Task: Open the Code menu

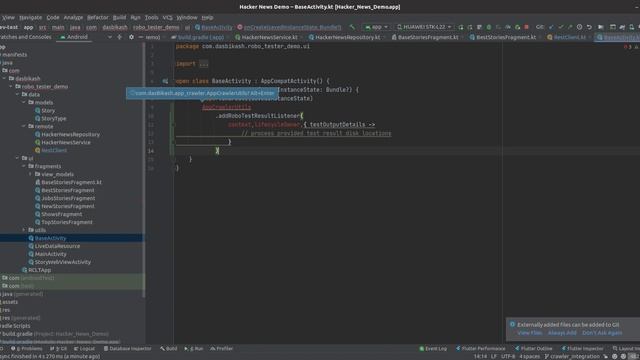Action: click(53, 18)
